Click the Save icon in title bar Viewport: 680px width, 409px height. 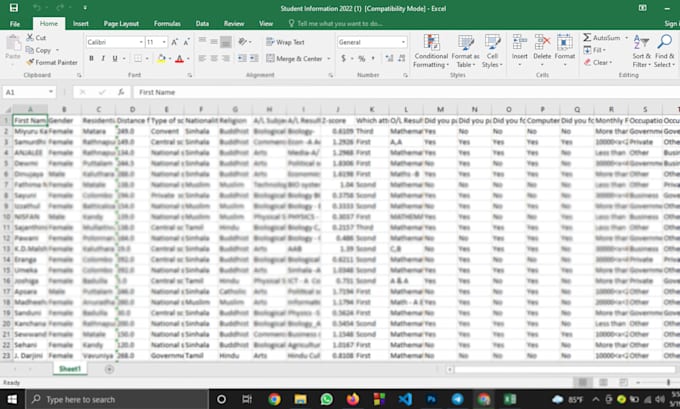[14, 8]
